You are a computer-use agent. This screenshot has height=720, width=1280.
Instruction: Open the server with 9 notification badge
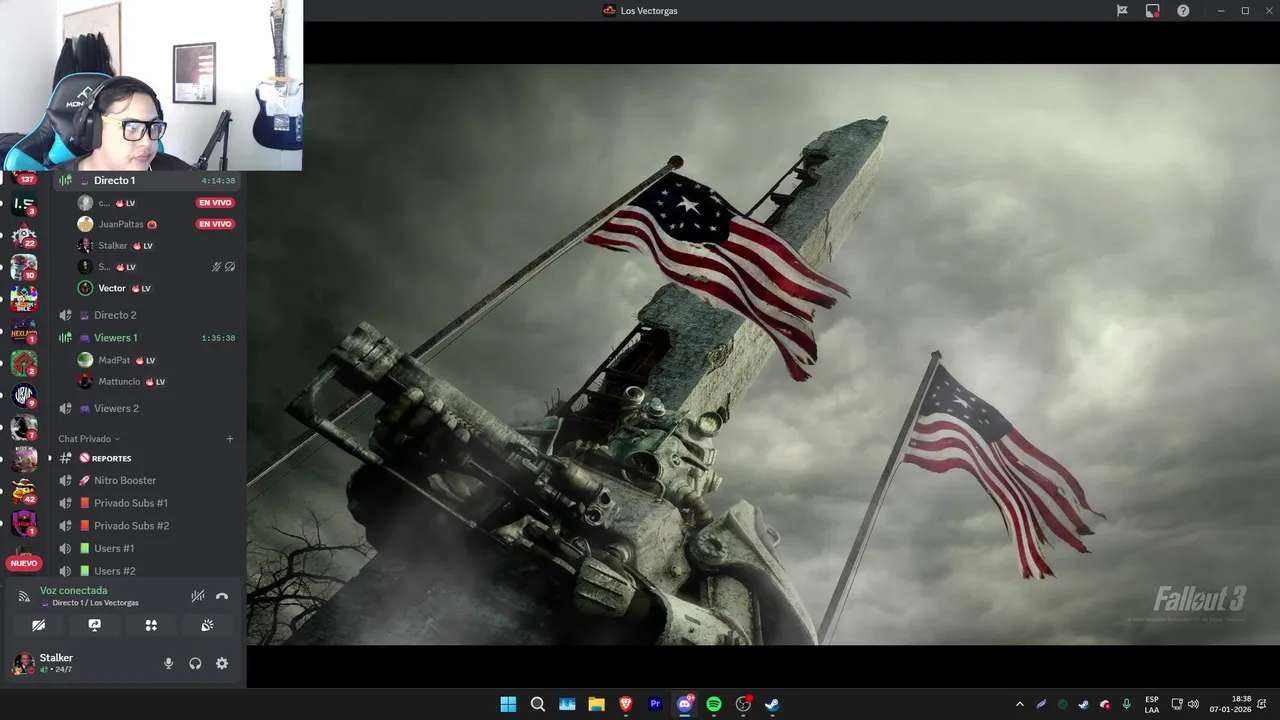coord(24,395)
